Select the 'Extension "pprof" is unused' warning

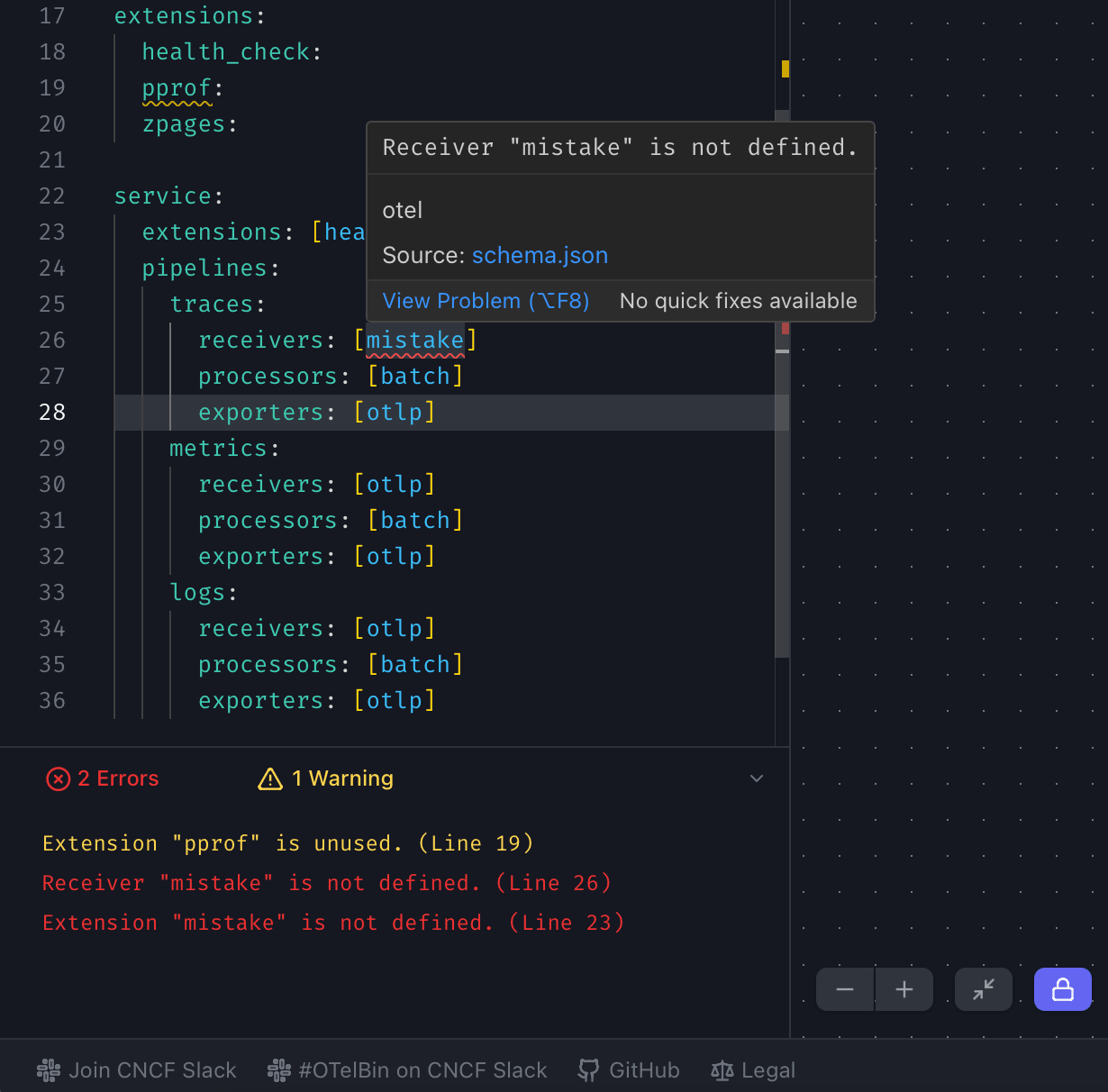pyautogui.click(x=288, y=843)
